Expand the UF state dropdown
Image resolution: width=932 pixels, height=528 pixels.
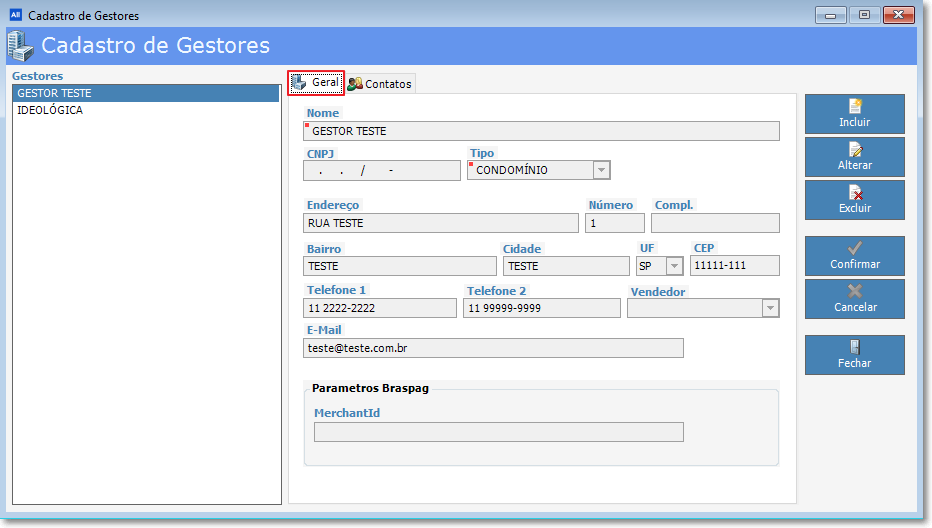click(x=674, y=266)
